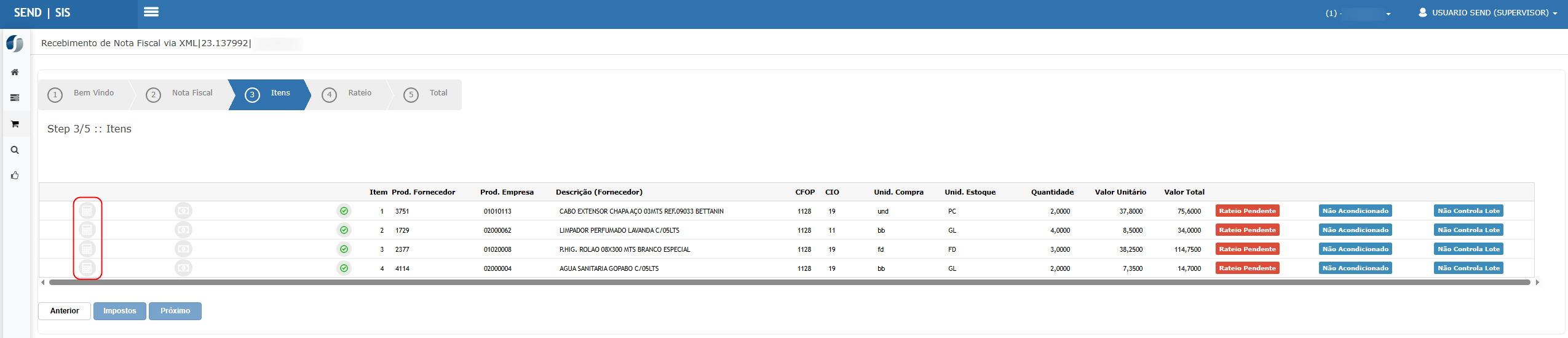The image size is (1568, 338).
Task: Open search via sidebar magnifier icon
Action: (x=15, y=150)
